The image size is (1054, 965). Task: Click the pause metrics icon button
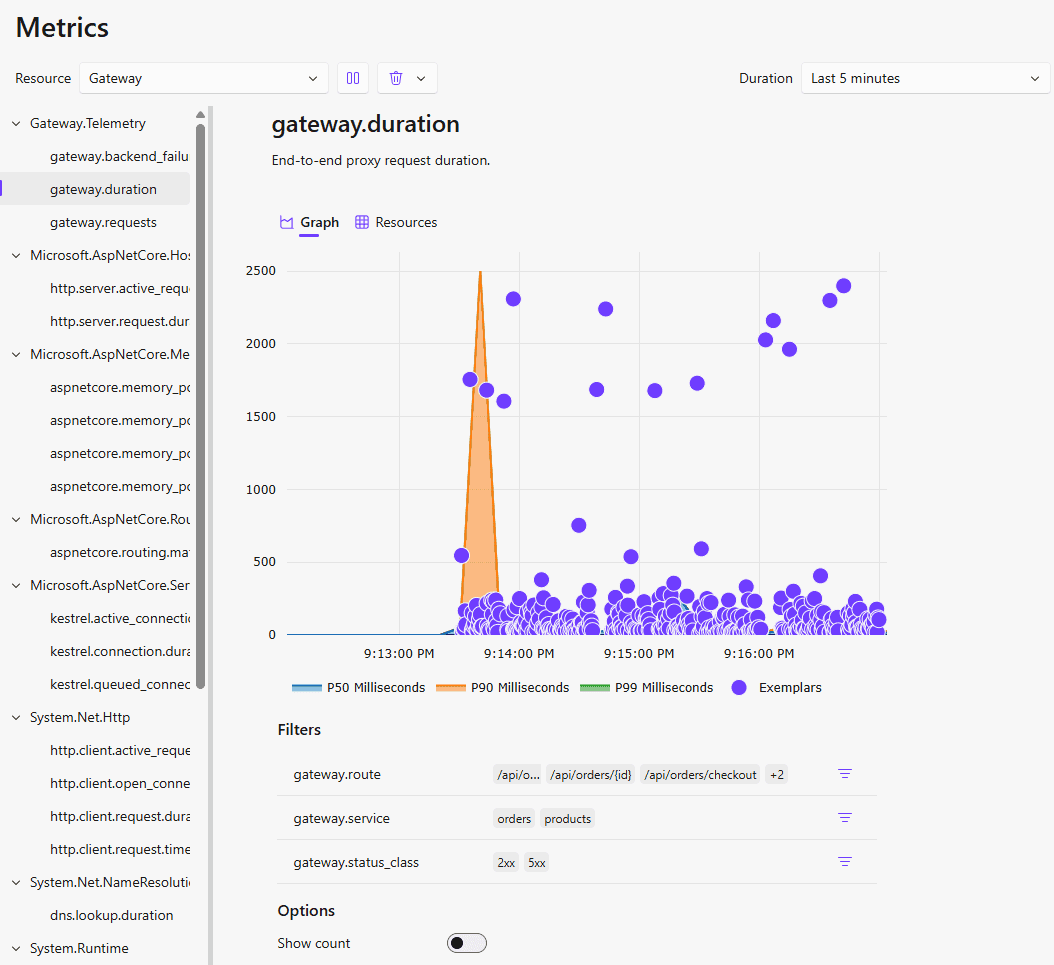point(353,78)
